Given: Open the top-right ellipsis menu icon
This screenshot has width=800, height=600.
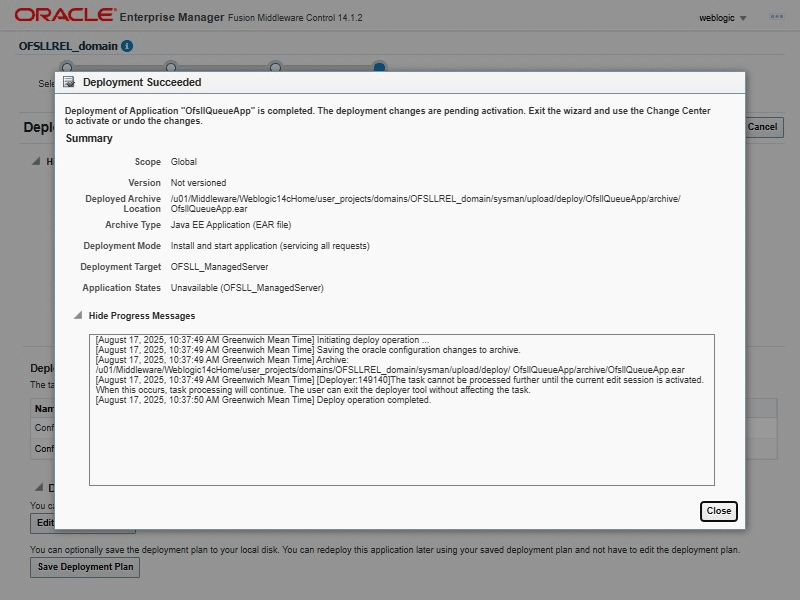Looking at the screenshot, I should click(776, 17).
